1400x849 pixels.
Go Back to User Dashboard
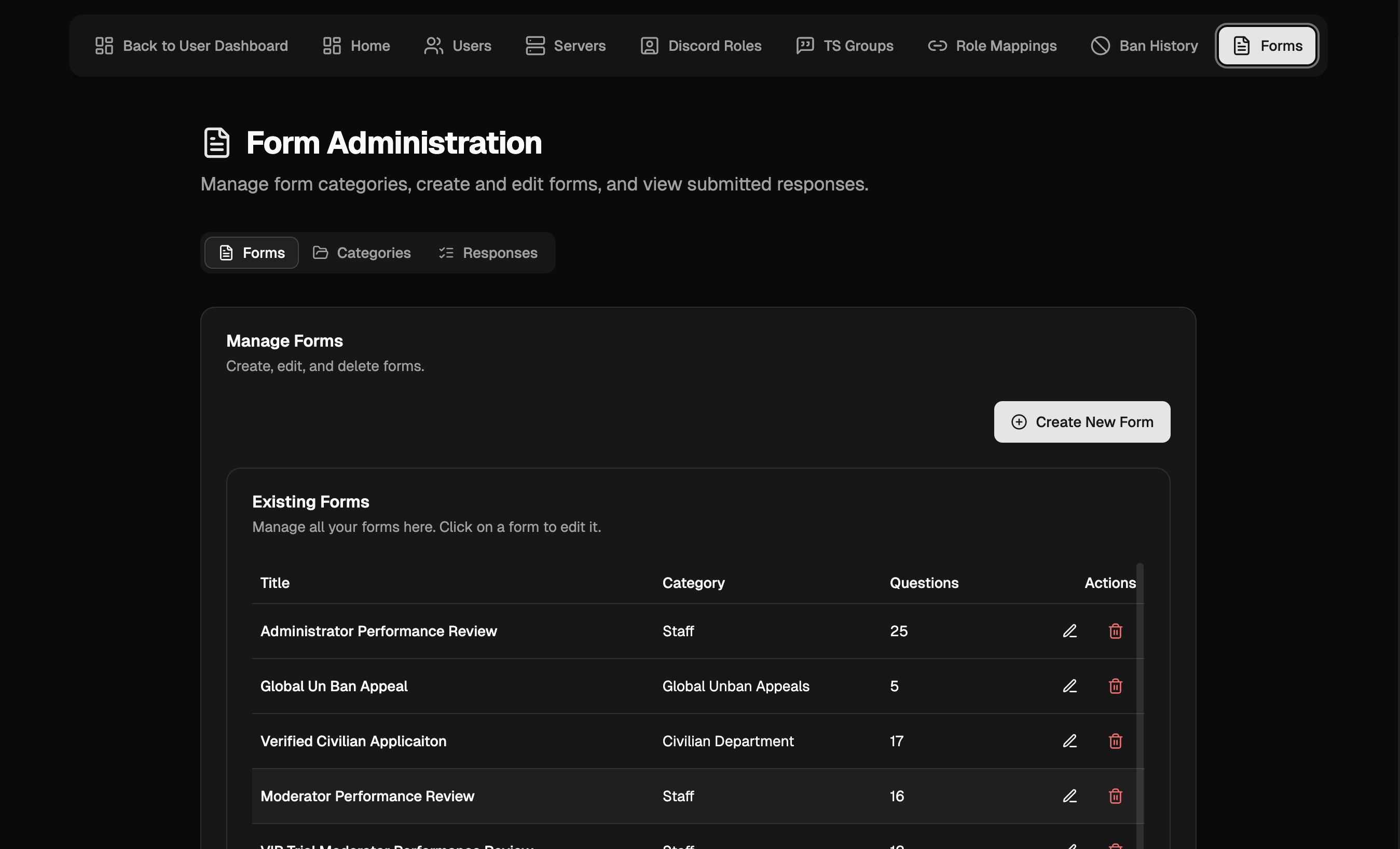click(x=191, y=46)
